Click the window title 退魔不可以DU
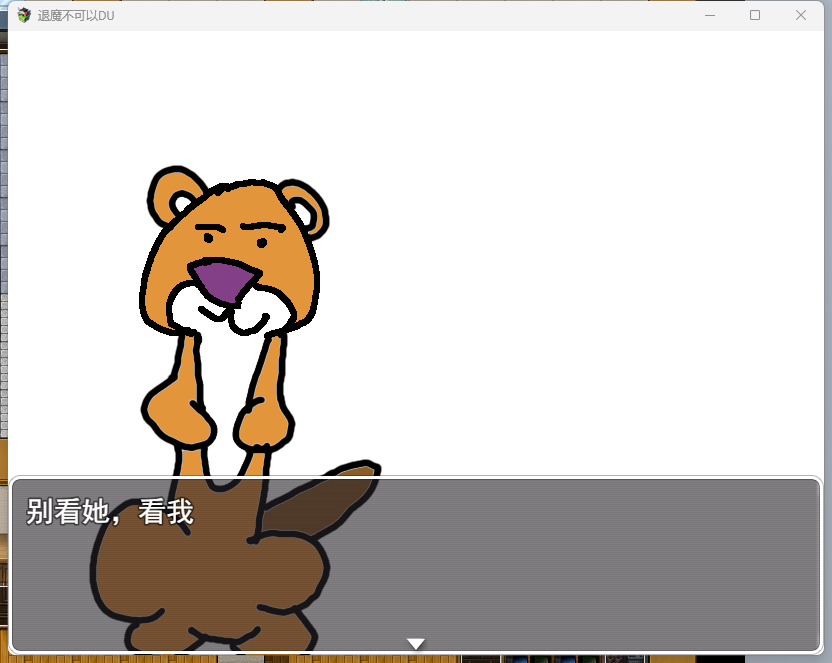 pyautogui.click(x=76, y=16)
